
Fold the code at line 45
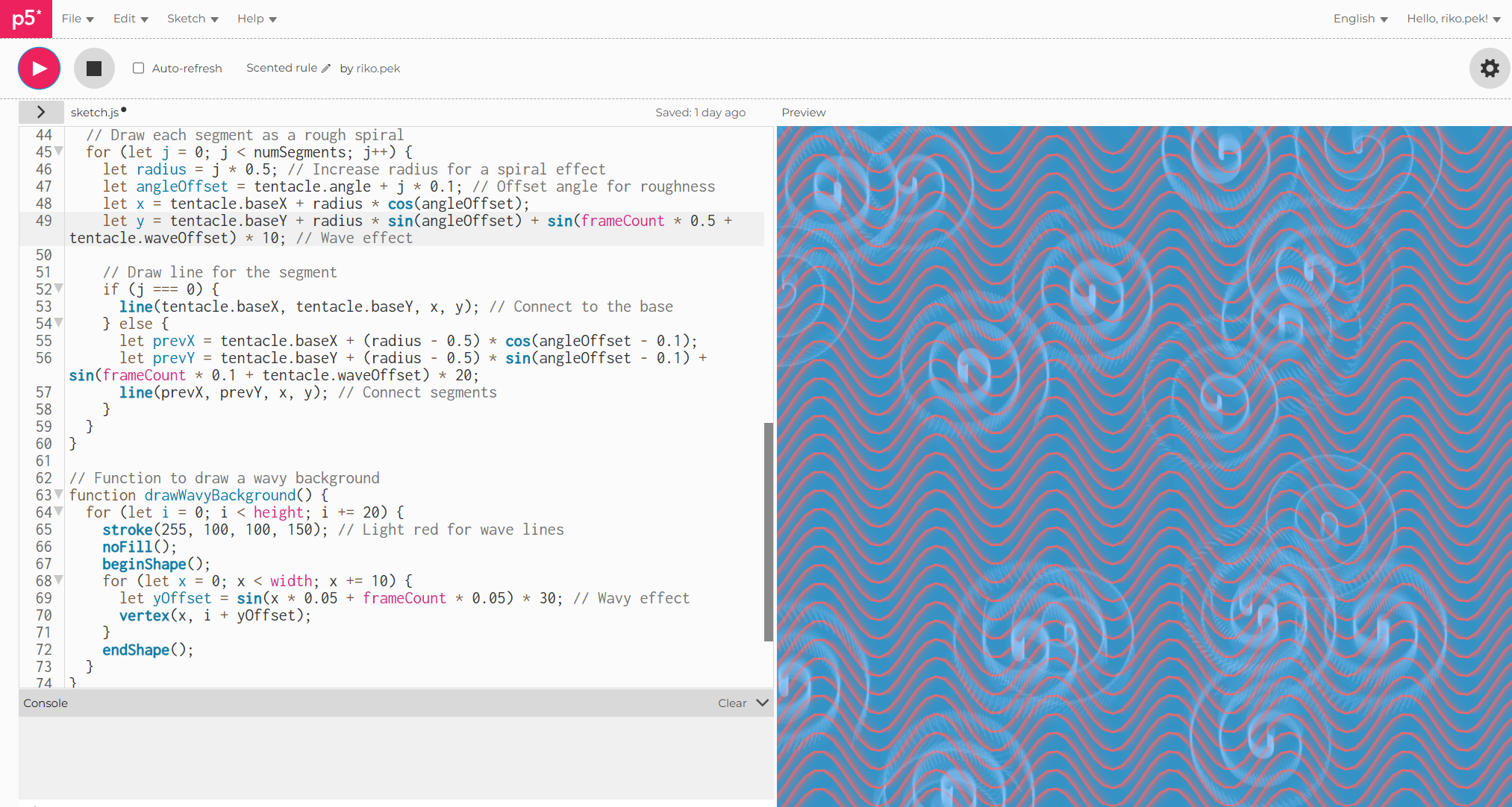coord(59,151)
